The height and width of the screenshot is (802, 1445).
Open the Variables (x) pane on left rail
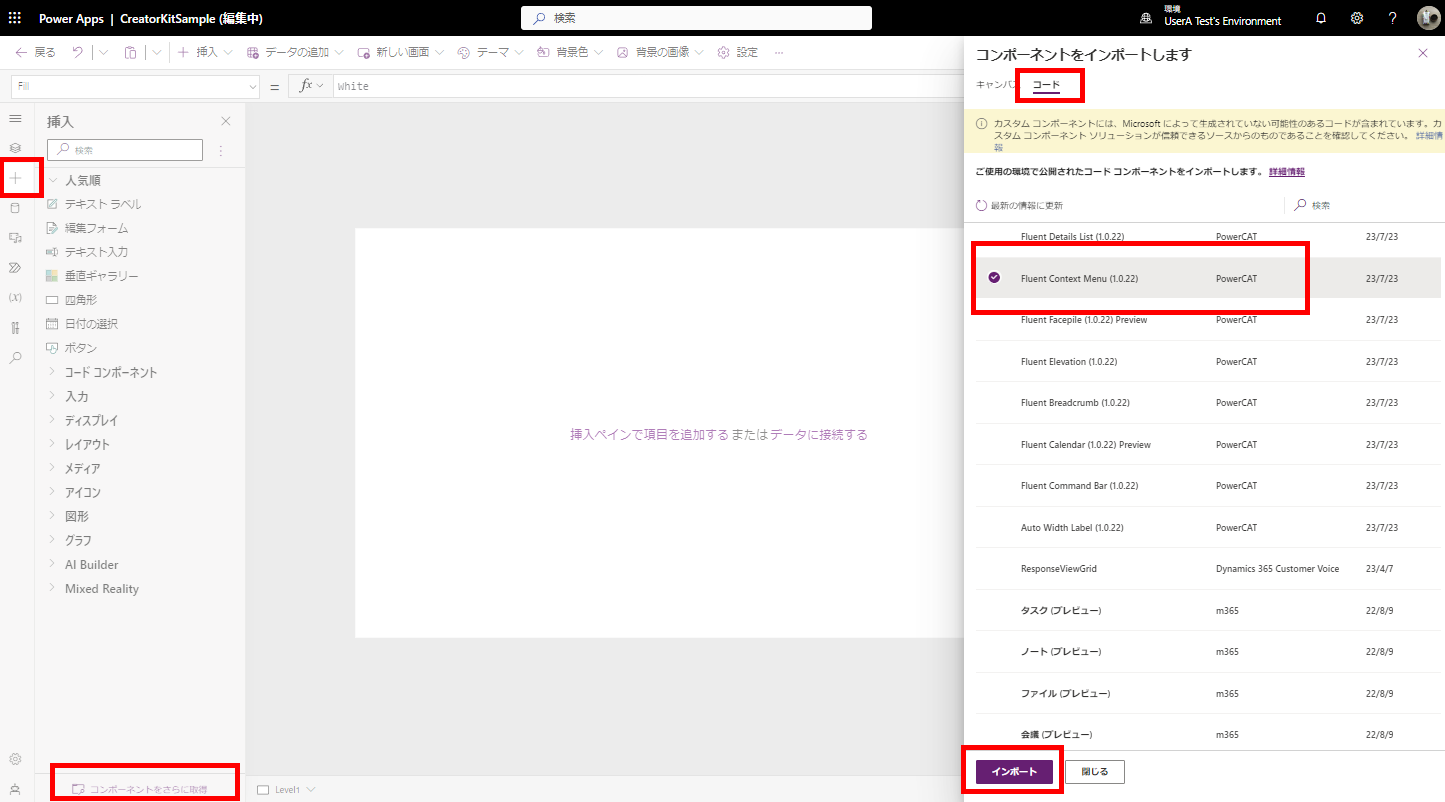pyautogui.click(x=15, y=297)
